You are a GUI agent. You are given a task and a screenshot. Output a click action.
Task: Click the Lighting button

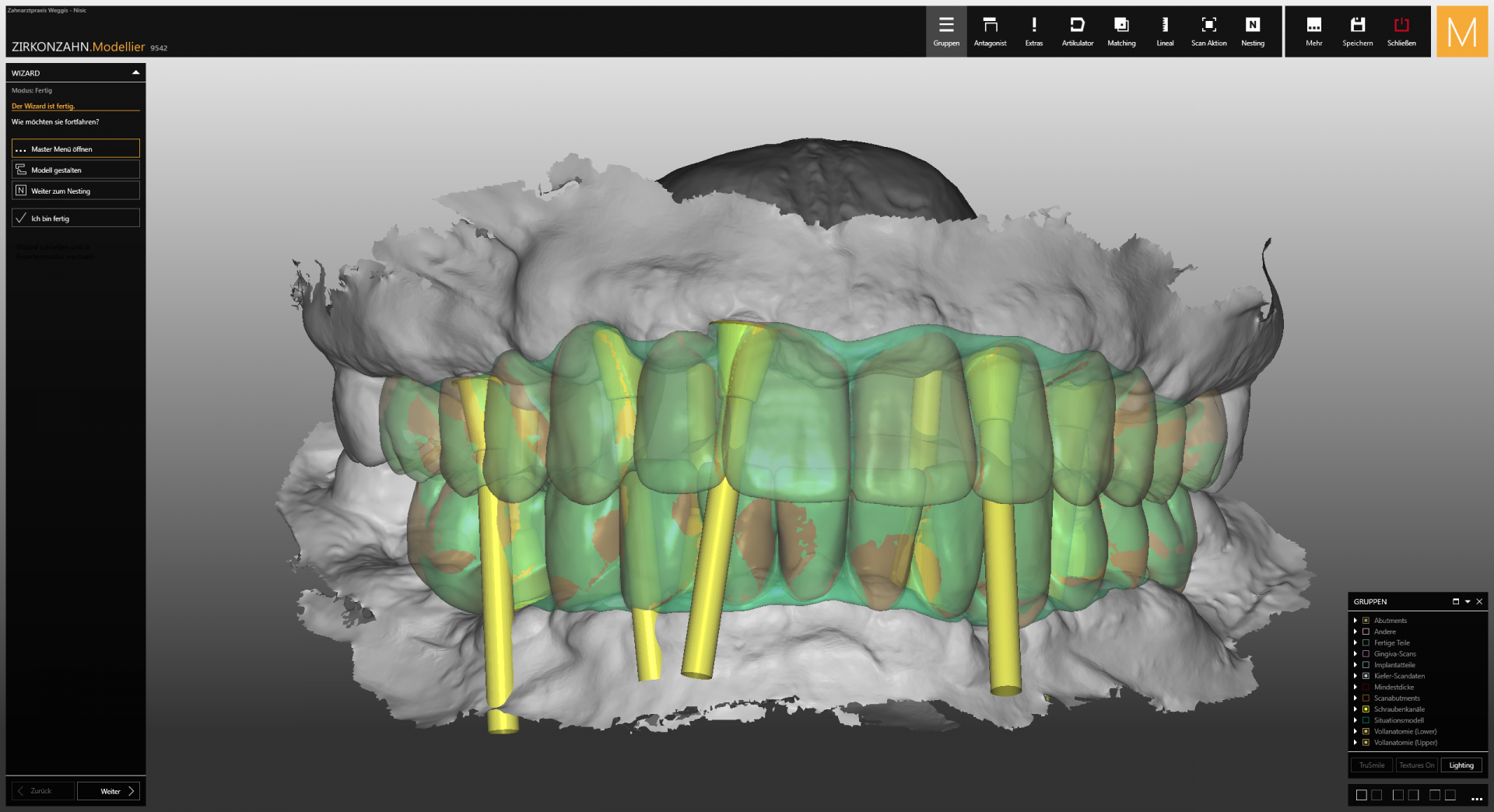click(x=1461, y=765)
